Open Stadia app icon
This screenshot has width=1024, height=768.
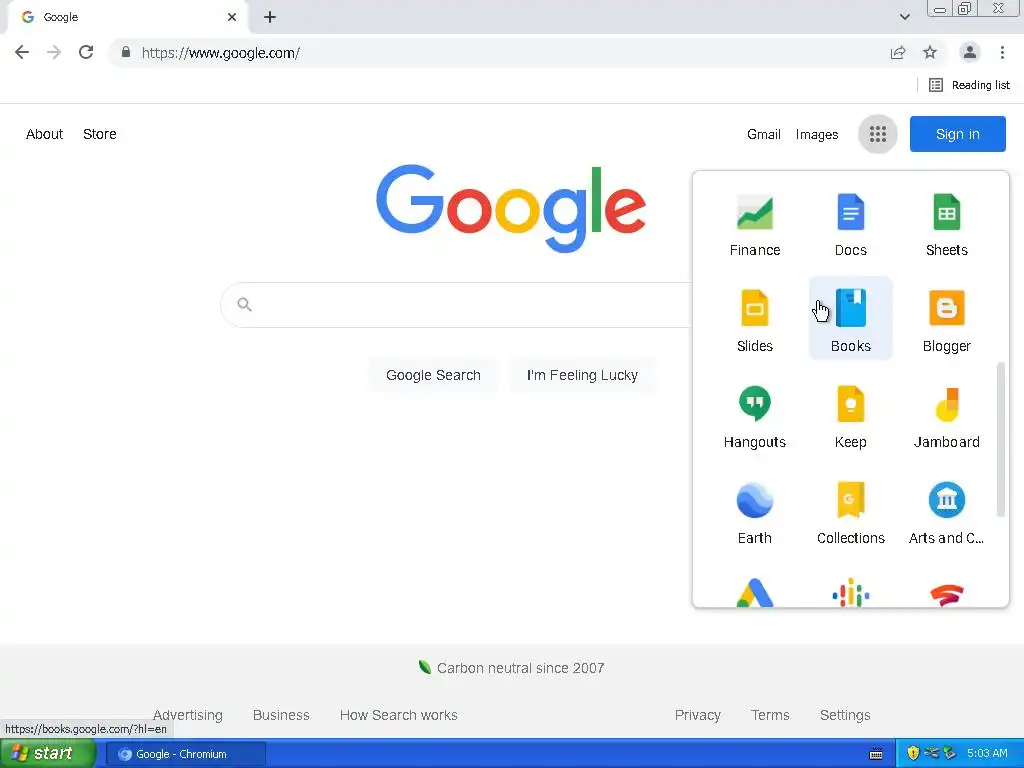[946, 595]
